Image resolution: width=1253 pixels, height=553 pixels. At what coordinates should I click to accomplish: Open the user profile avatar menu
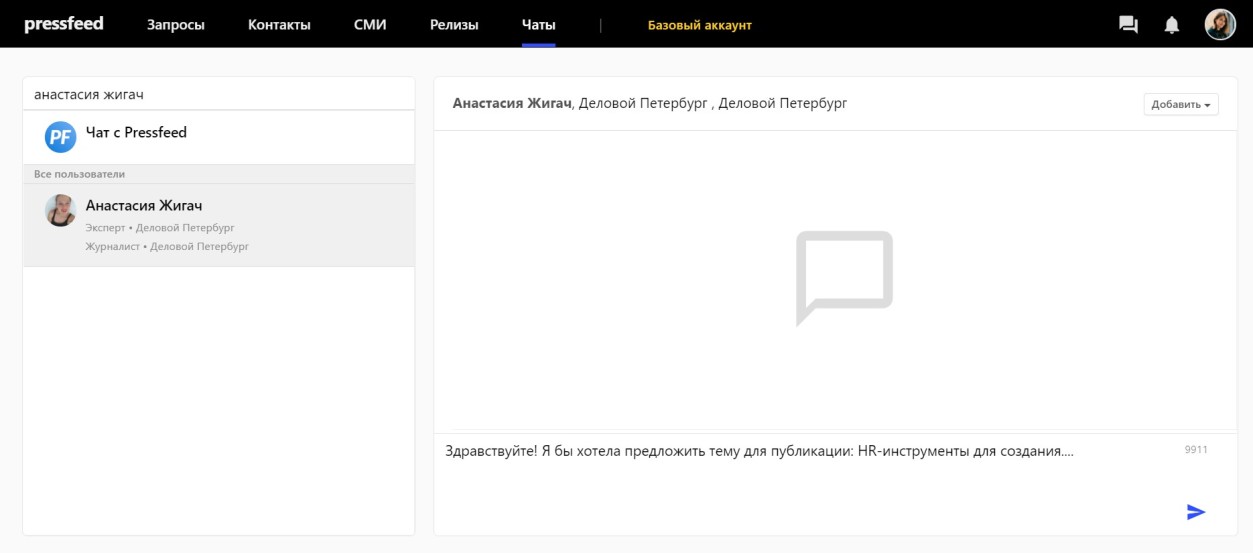[1220, 24]
